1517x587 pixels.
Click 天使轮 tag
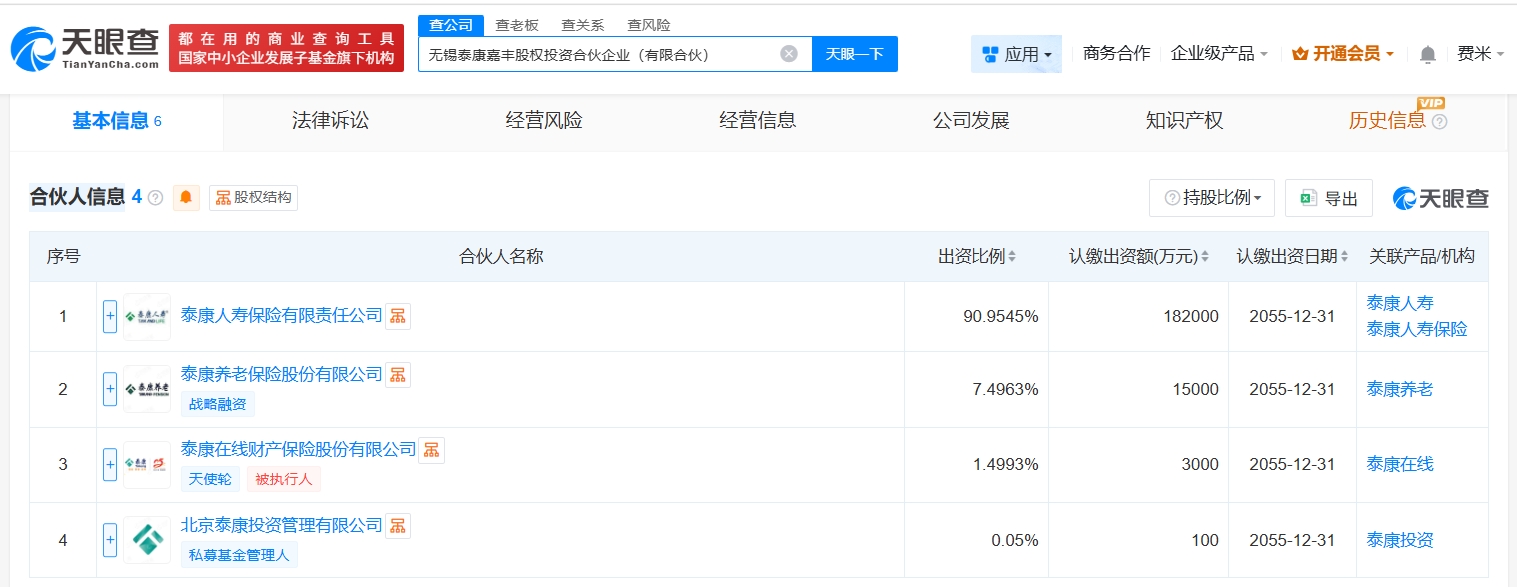210,479
